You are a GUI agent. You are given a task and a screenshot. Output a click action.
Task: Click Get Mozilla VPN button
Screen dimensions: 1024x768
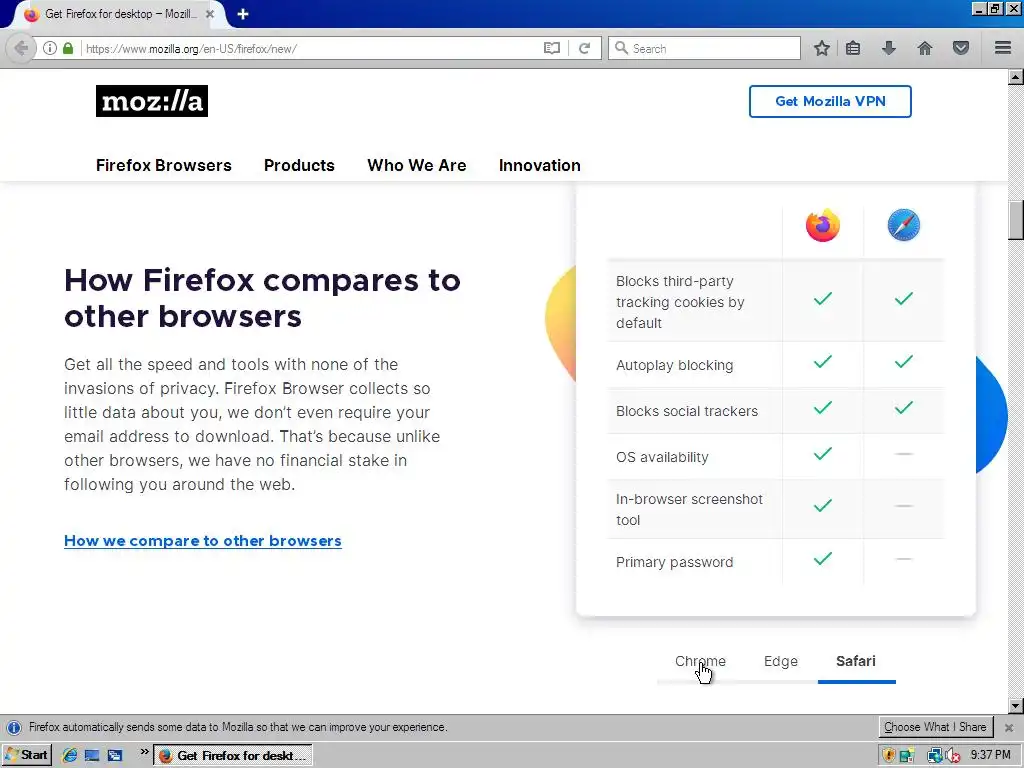(830, 101)
